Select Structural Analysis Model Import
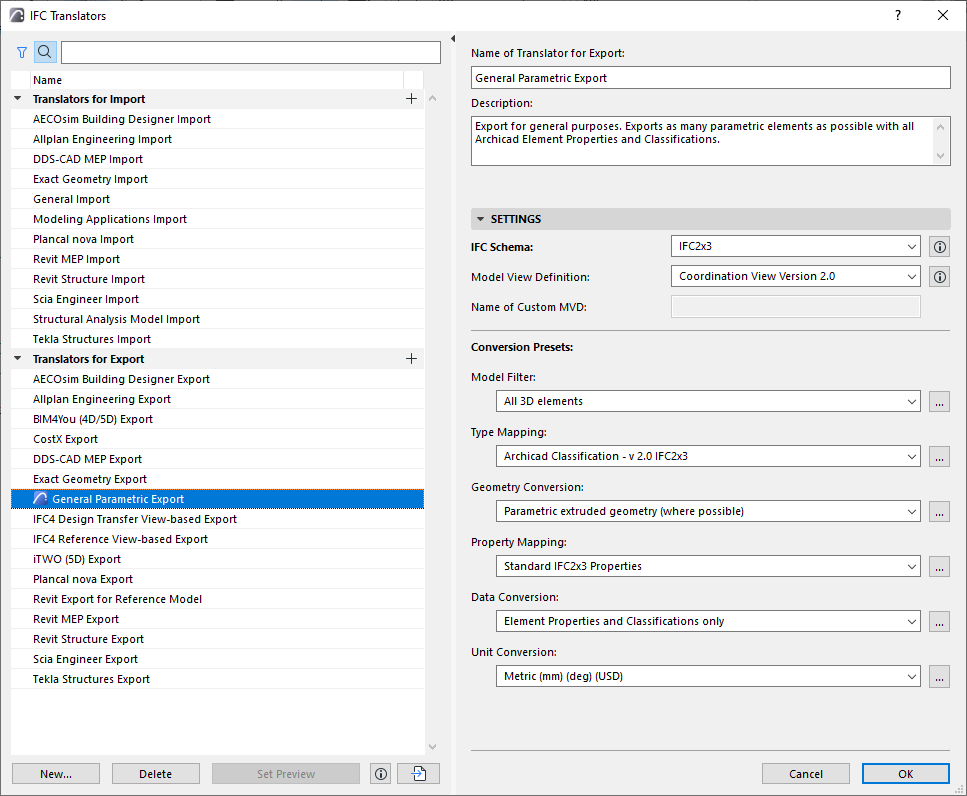967x796 pixels. [x=217, y=319]
